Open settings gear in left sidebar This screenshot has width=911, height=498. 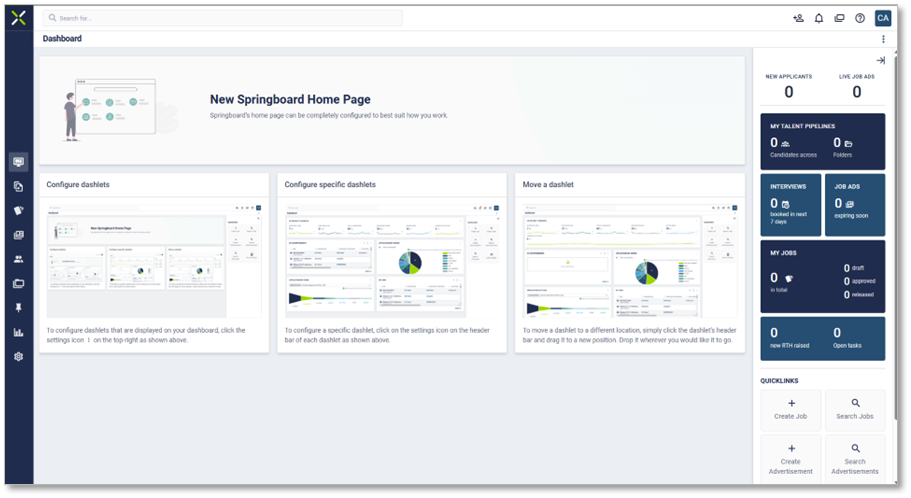(18, 356)
